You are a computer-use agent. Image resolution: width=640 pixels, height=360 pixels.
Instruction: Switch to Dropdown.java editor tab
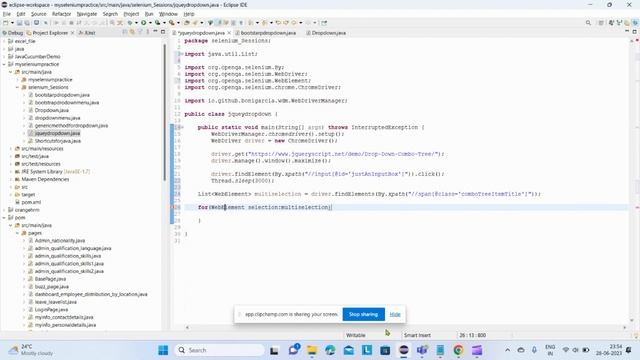tap(326, 33)
